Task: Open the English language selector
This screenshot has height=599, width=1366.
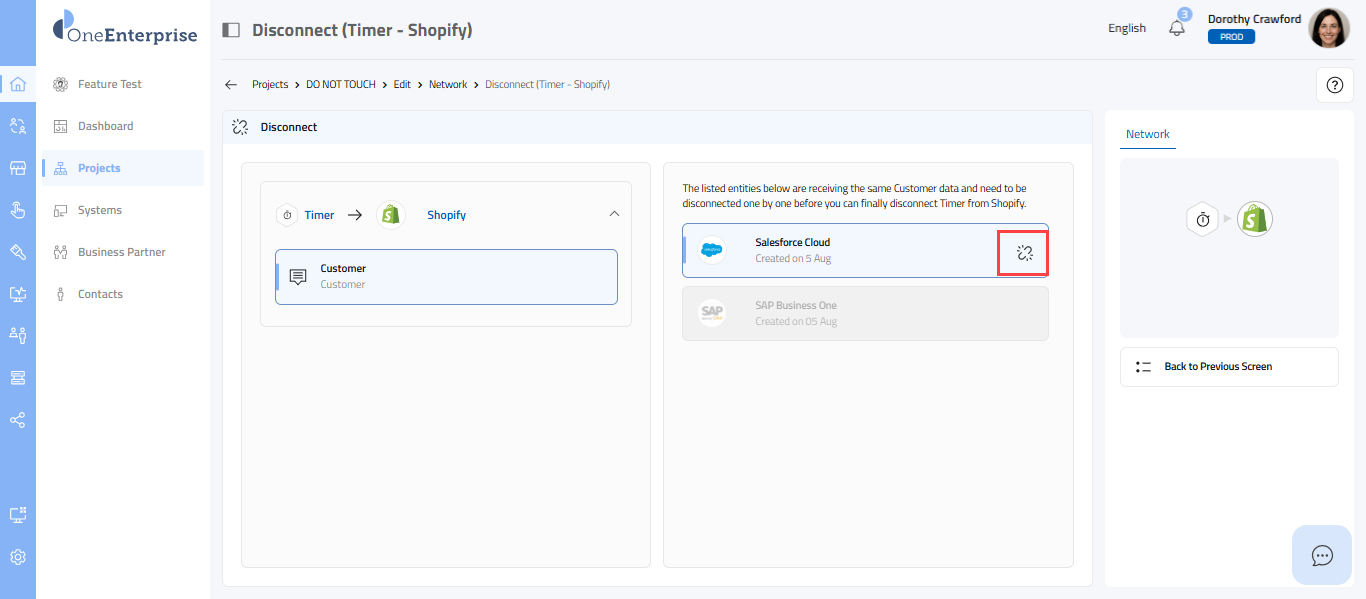Action: (x=1126, y=28)
